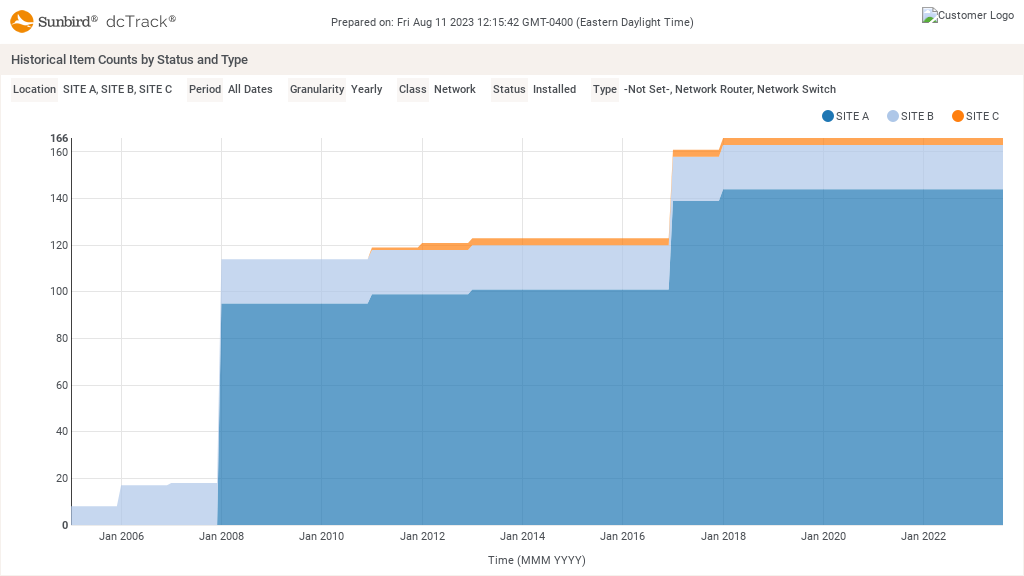Click the SITE B light blue legend dot
This screenshot has width=1024, height=576.
click(x=893, y=116)
